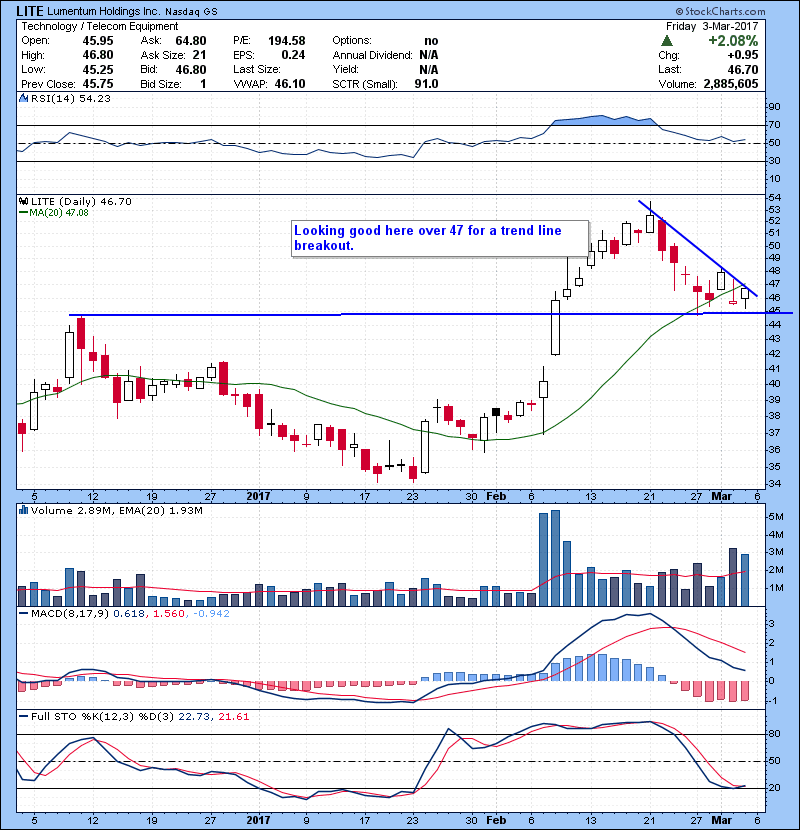The height and width of the screenshot is (830, 800).
Task: Click the Mar label on the price chart axis
Action: click(722, 497)
